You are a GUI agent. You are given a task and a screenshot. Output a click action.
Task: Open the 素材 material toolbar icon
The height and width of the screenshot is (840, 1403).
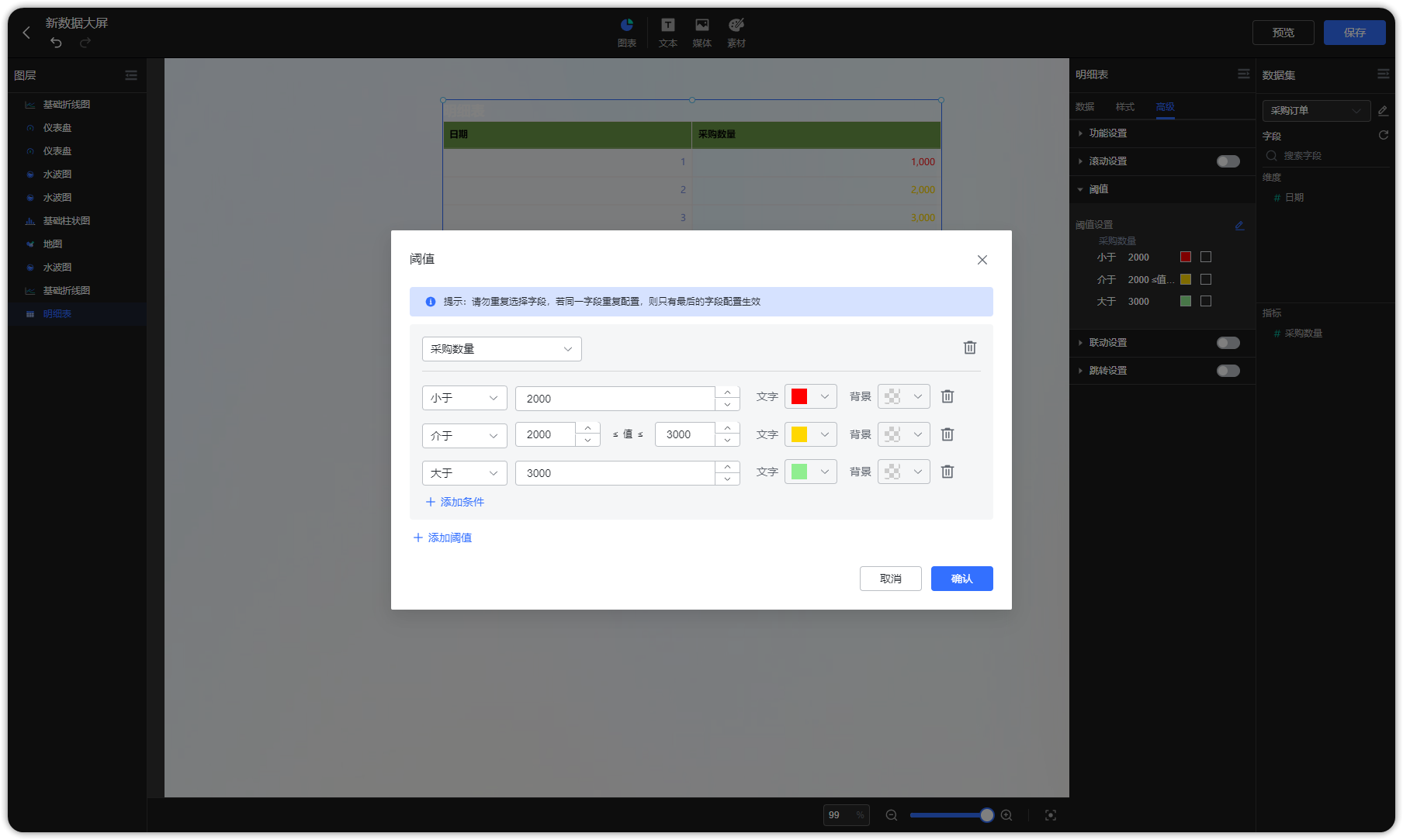pos(736,33)
